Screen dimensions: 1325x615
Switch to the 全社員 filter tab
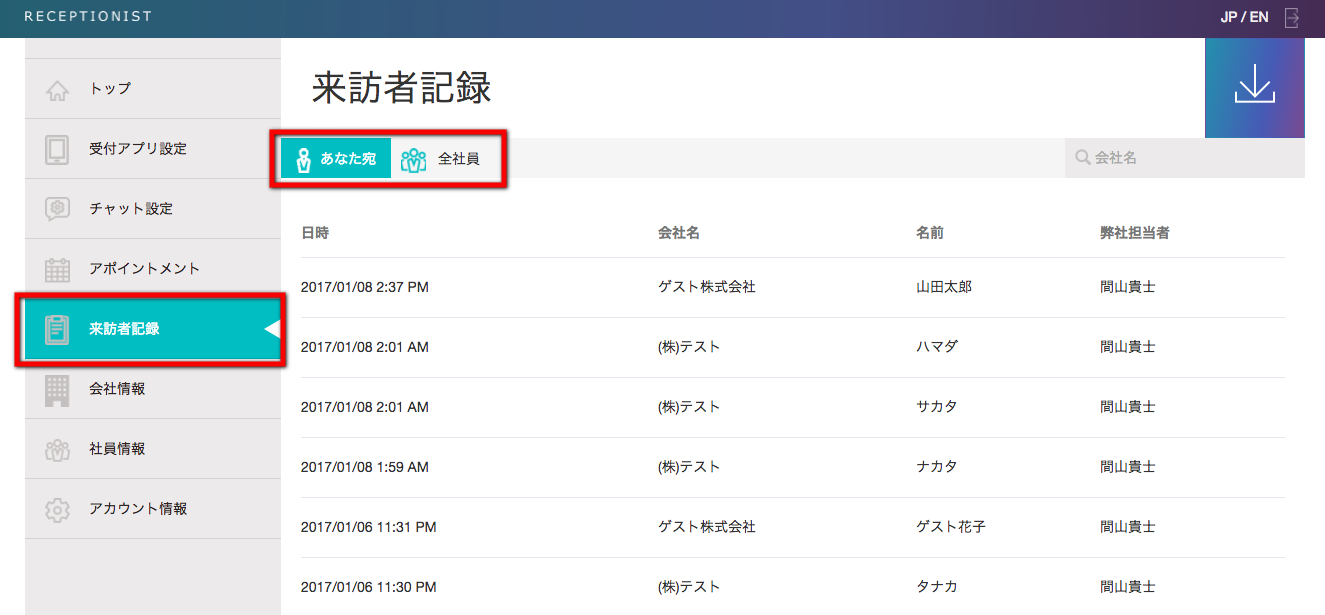pyautogui.click(x=441, y=159)
